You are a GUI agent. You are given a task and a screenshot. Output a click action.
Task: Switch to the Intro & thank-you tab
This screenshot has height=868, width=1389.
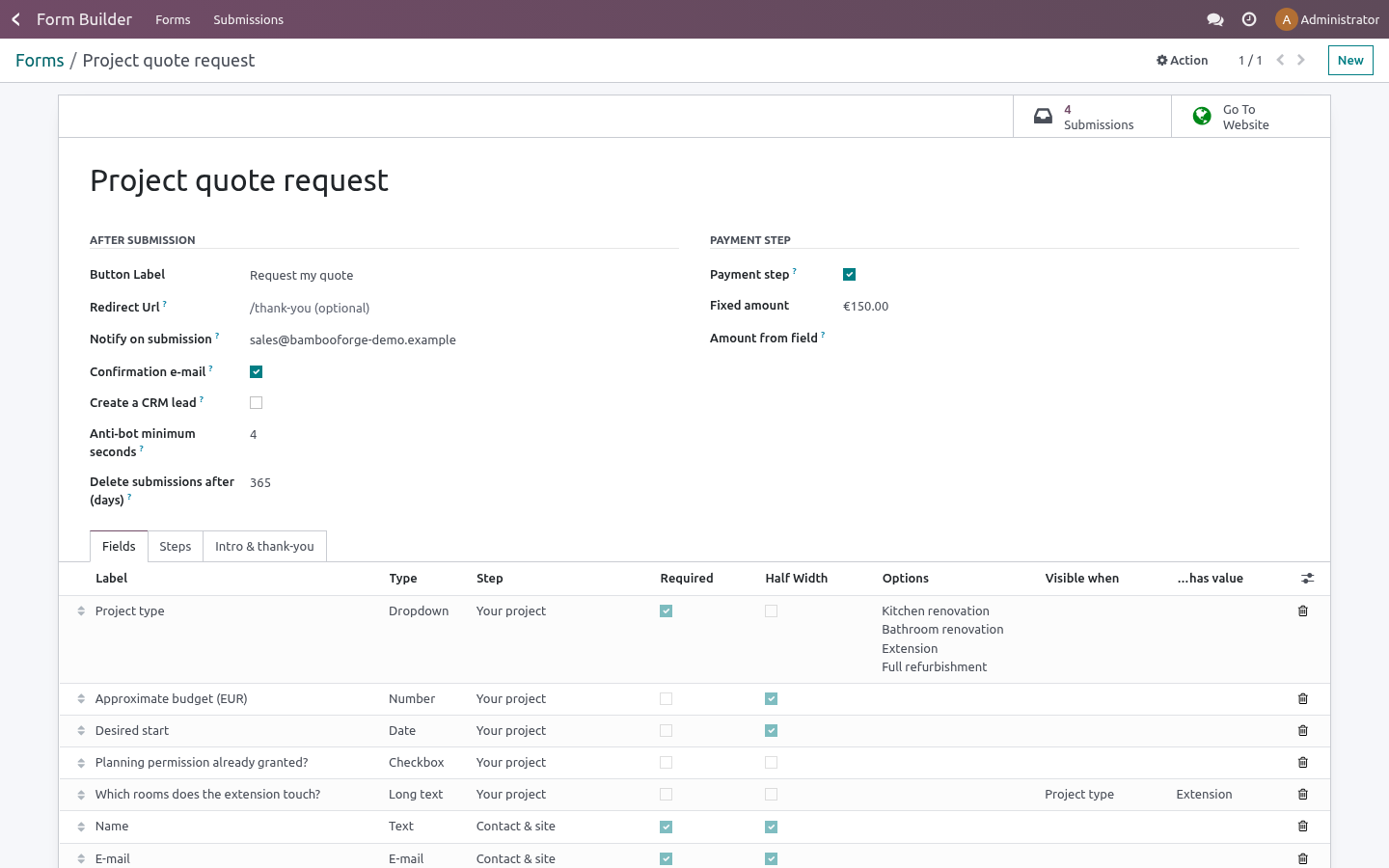264,547
